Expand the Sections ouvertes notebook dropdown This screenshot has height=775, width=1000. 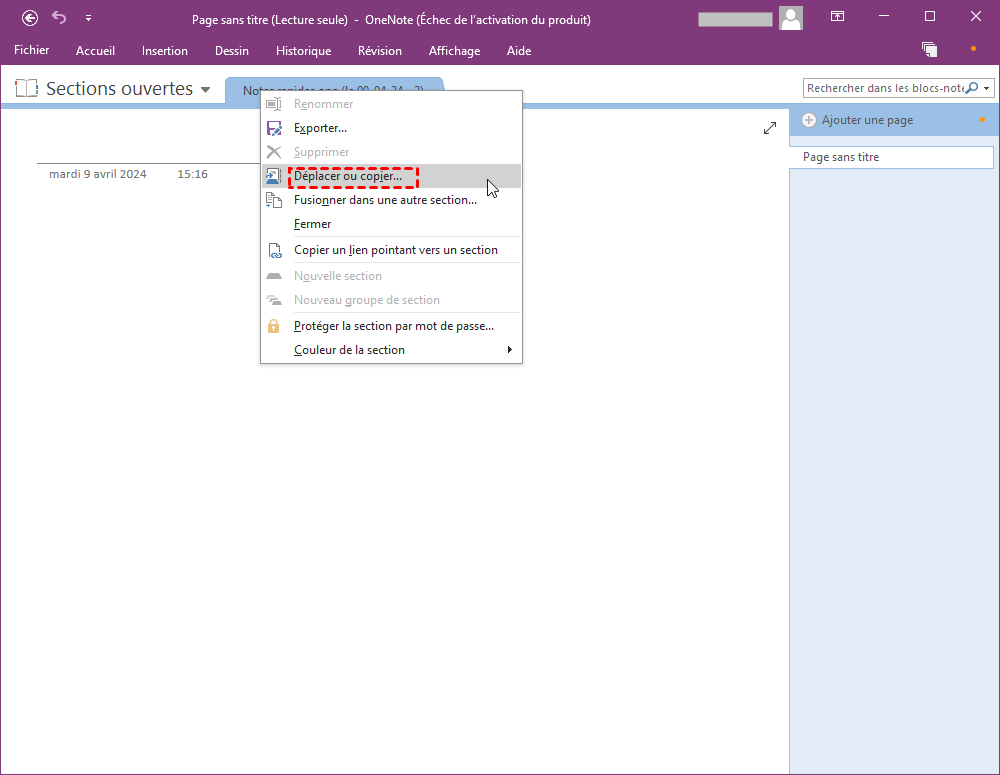coord(206,90)
